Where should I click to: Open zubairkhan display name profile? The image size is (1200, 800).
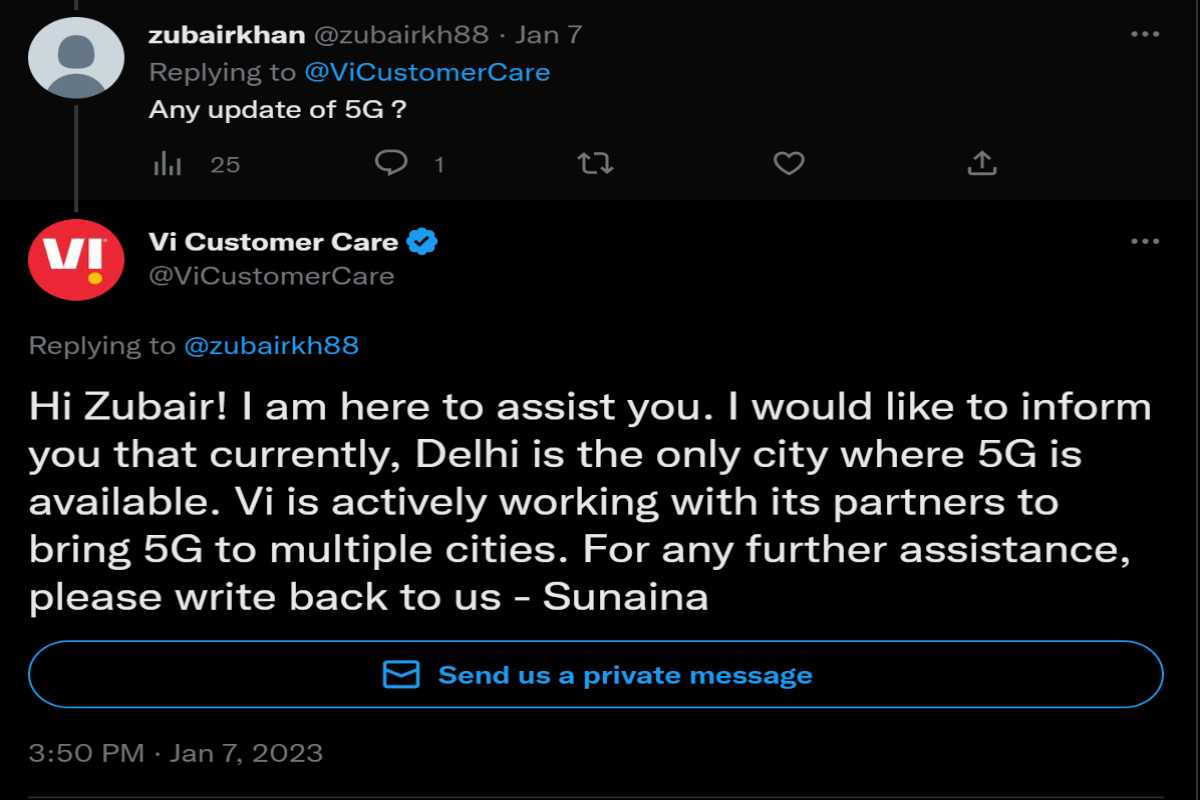226,35
